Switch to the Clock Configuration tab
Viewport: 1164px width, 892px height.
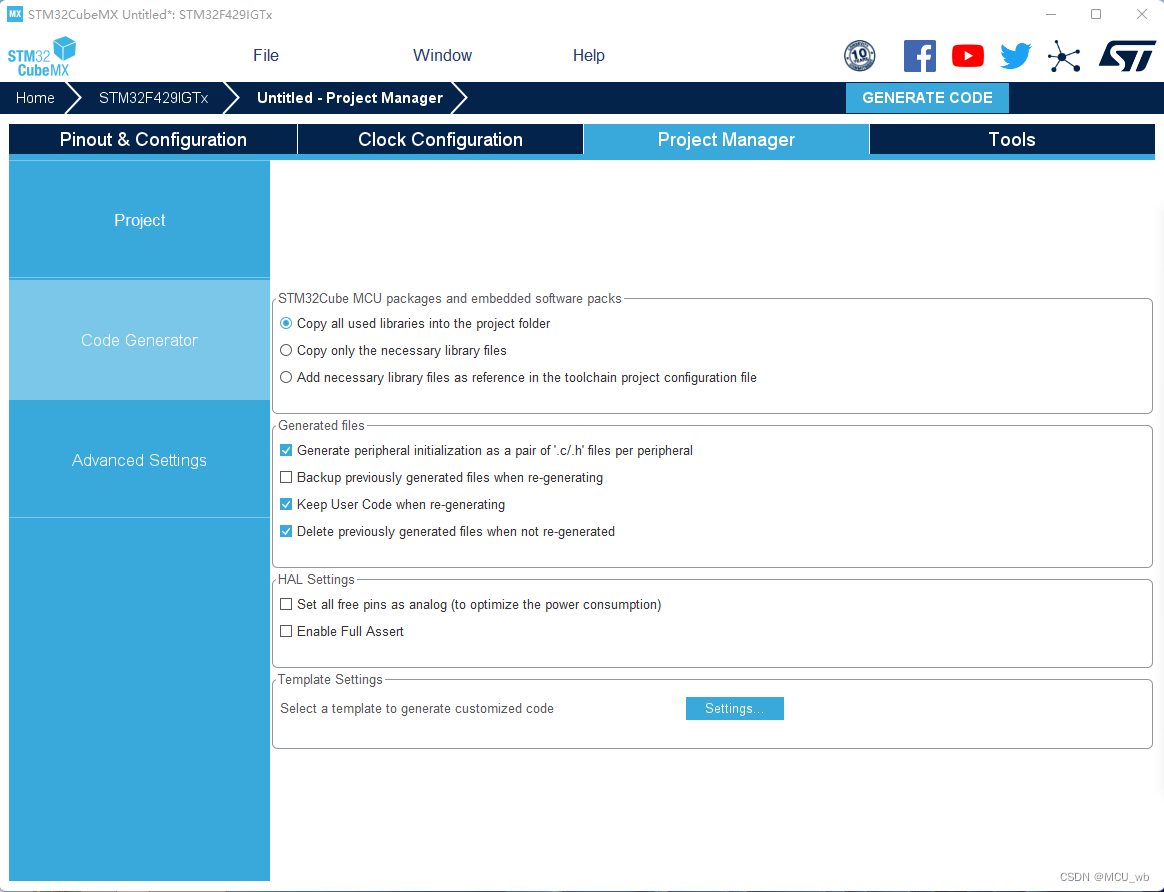tap(440, 140)
